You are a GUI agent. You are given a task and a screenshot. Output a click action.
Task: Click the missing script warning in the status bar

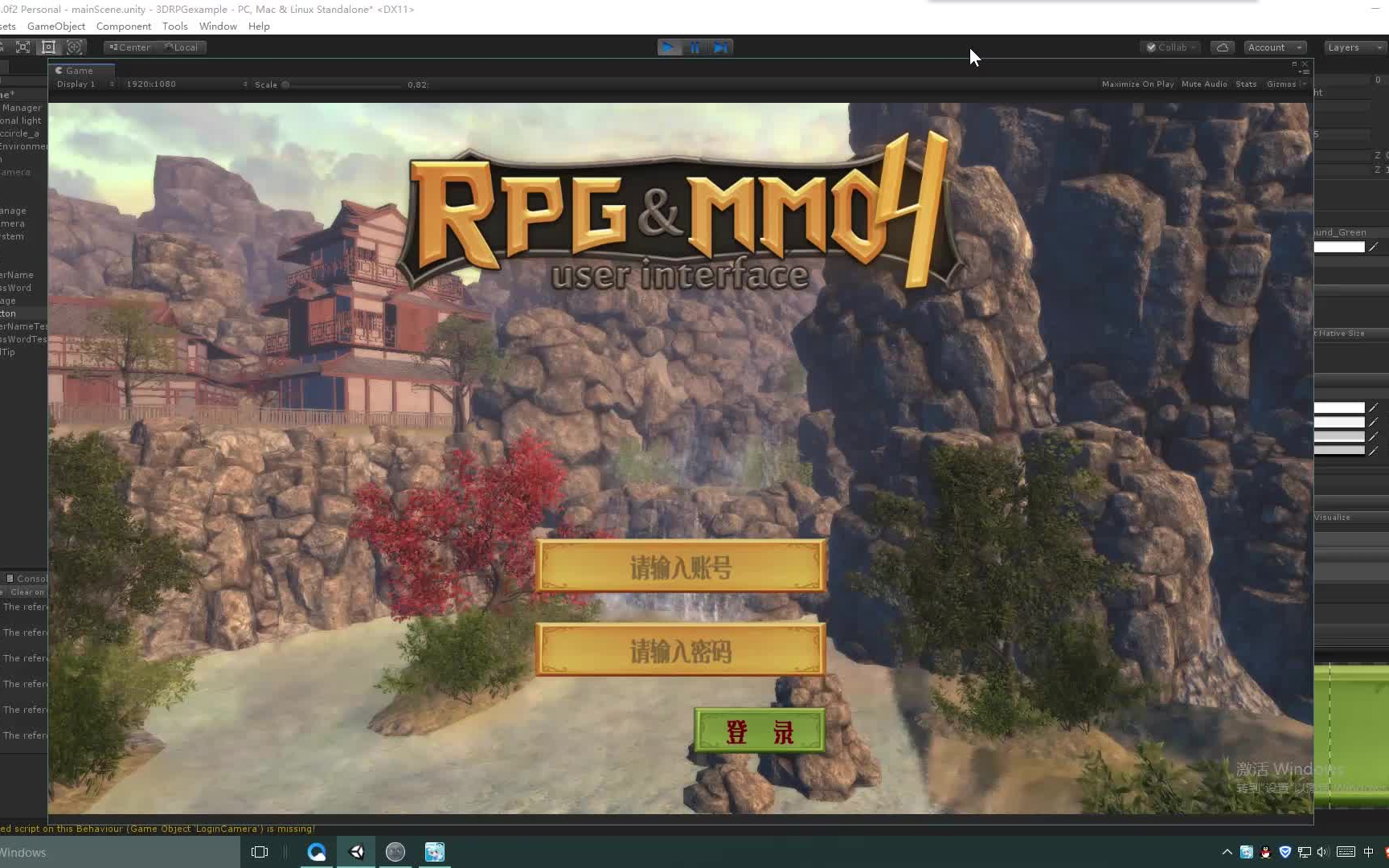[158, 829]
